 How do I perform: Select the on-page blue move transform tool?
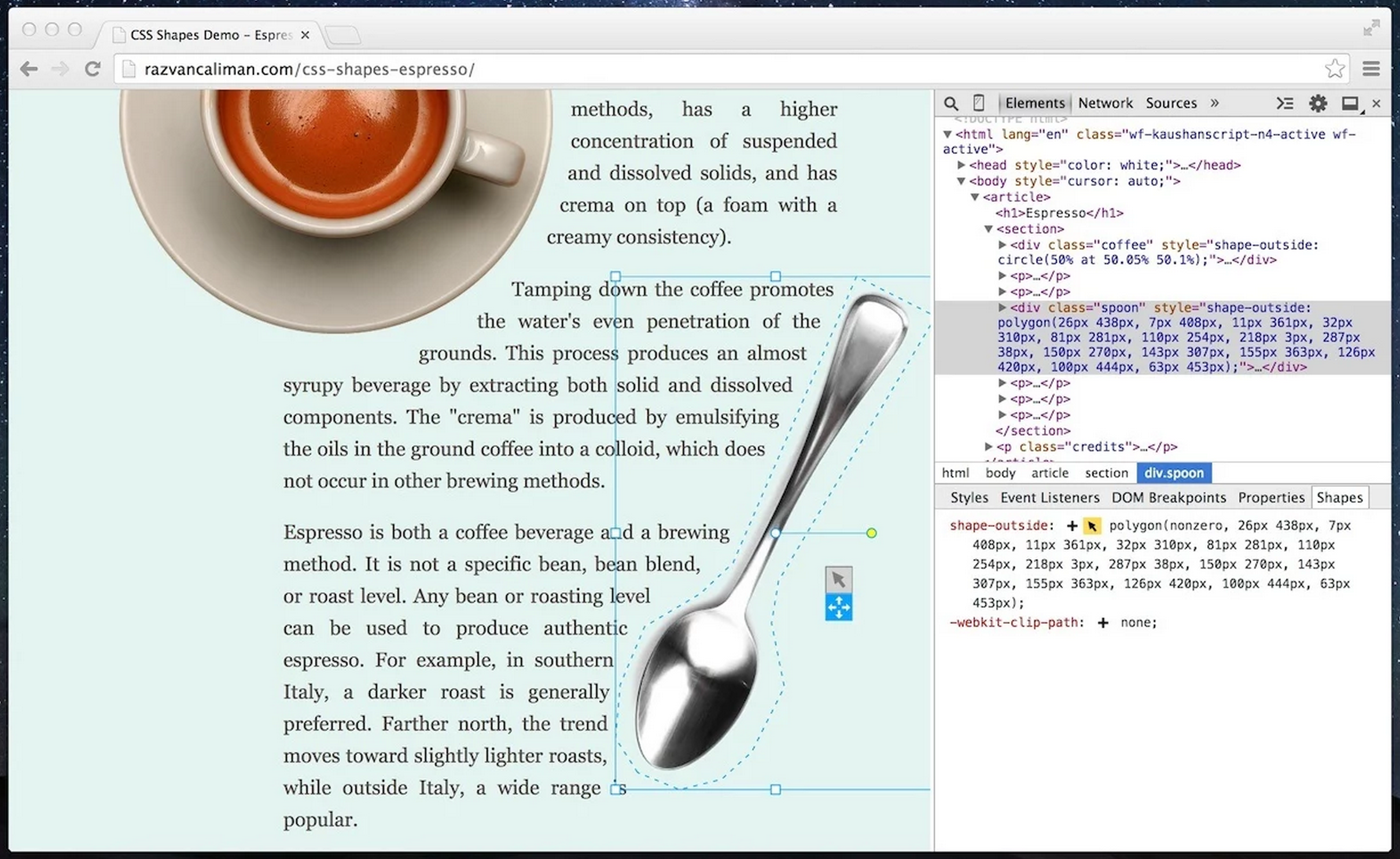point(838,607)
